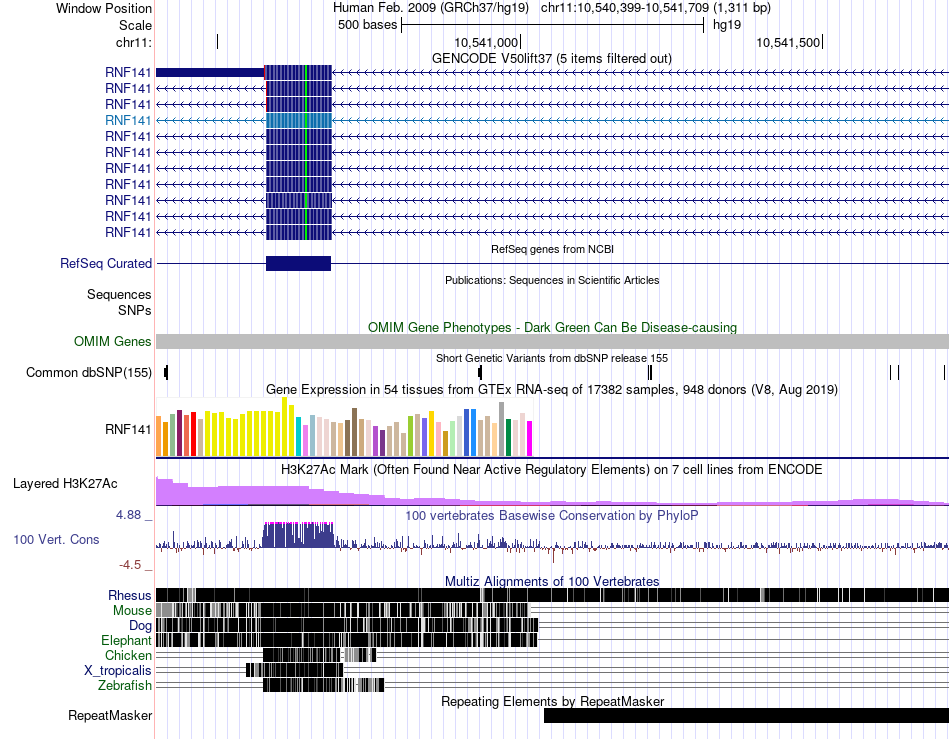Click the Rhesus alignment label

(130, 595)
